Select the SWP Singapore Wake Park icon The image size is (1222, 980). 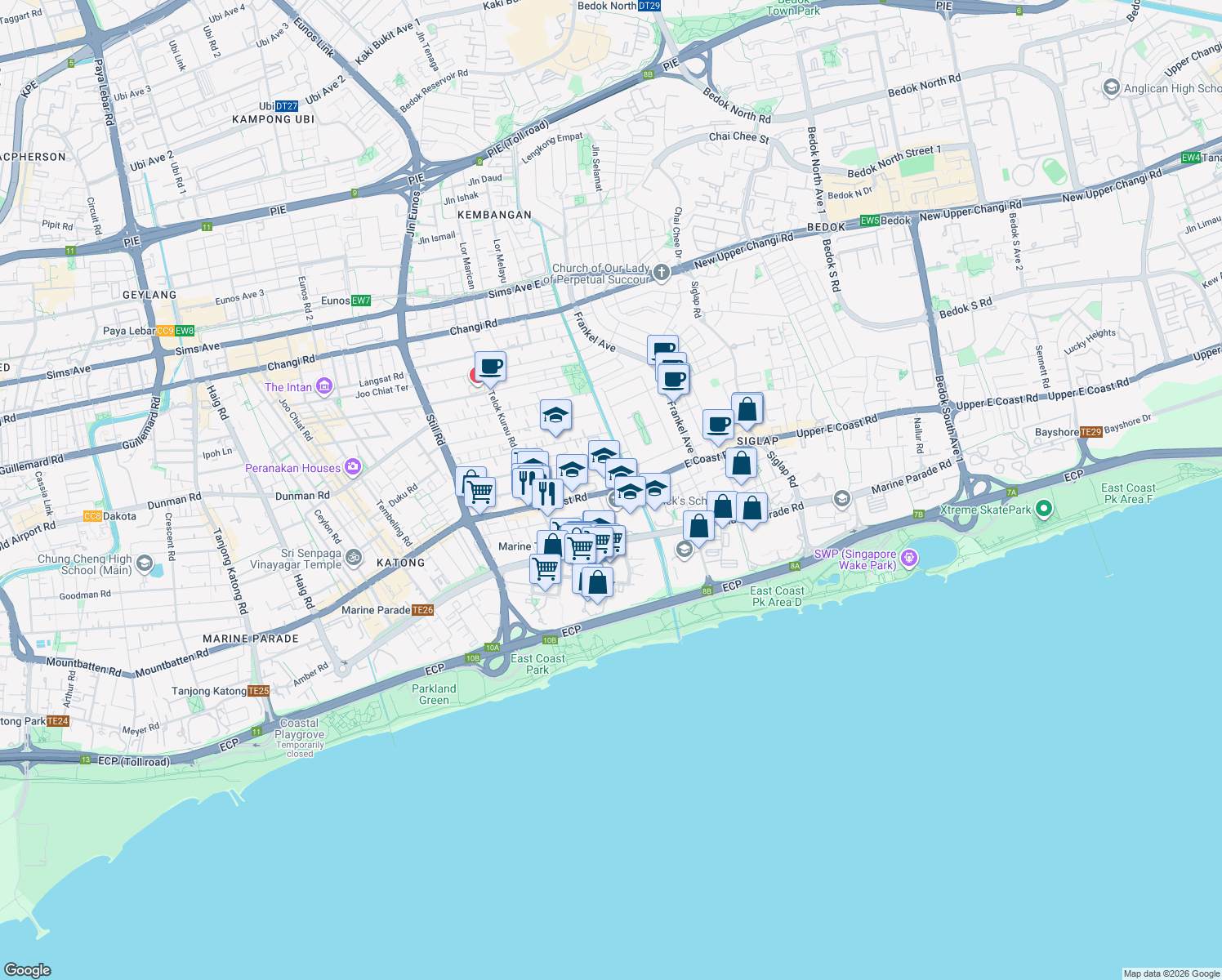[910, 559]
